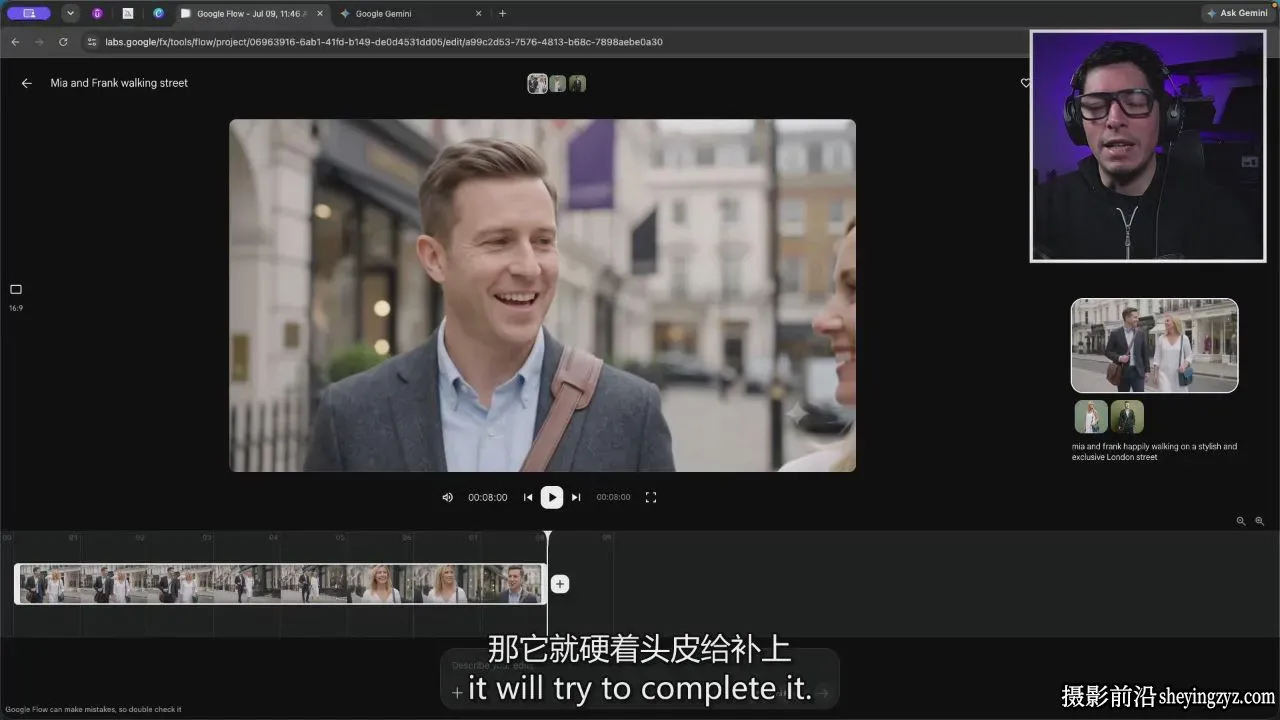The width and height of the screenshot is (1280, 720).
Task: Open the swirl-icon pinned tab
Action: (158, 14)
